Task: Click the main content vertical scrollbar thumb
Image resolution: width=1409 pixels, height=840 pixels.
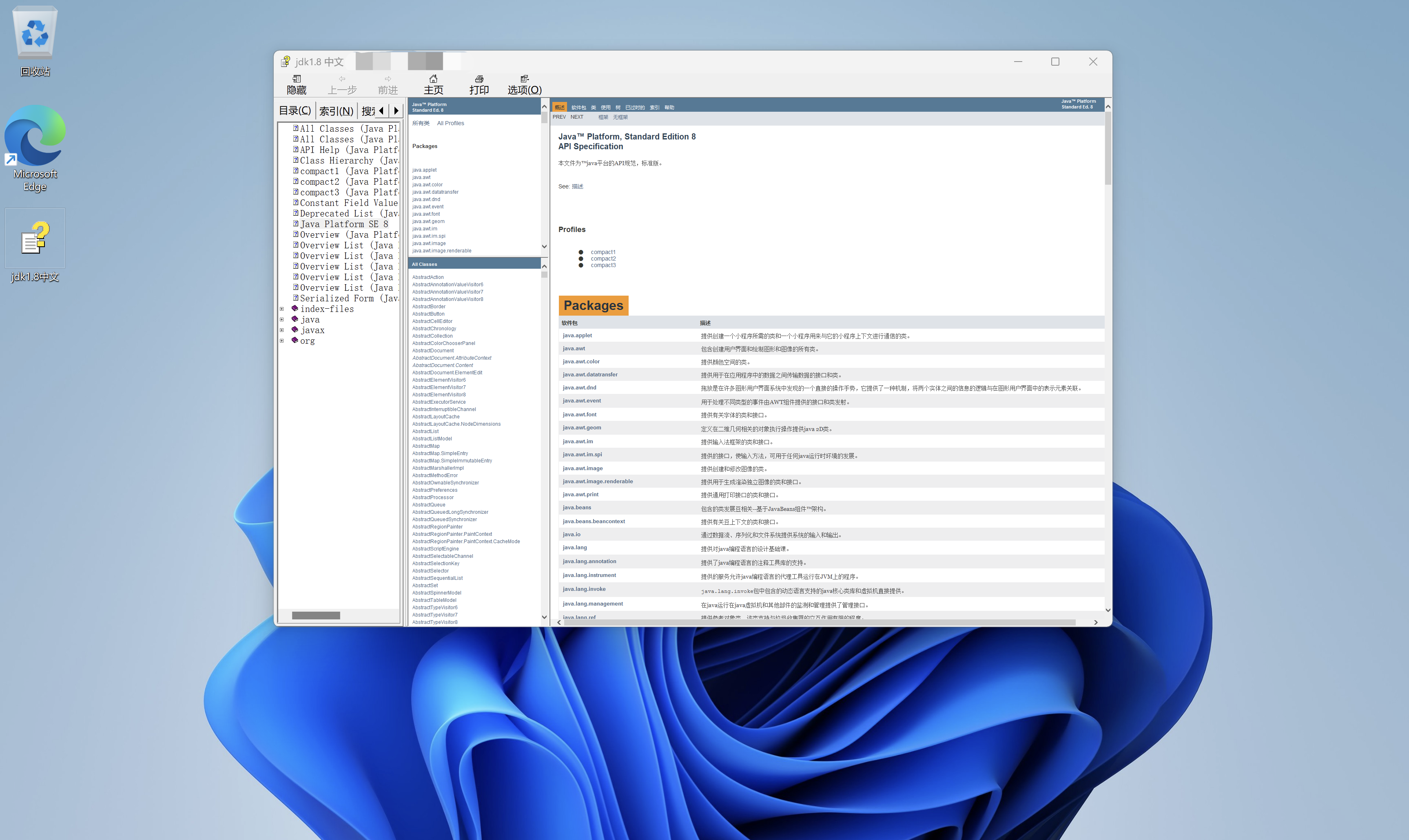Action: click(1107, 148)
